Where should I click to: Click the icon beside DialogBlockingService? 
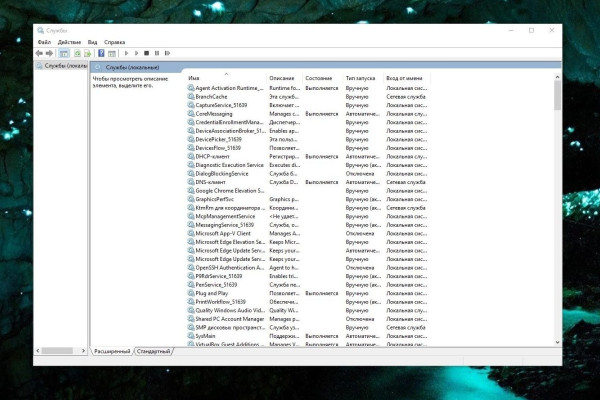pos(191,173)
